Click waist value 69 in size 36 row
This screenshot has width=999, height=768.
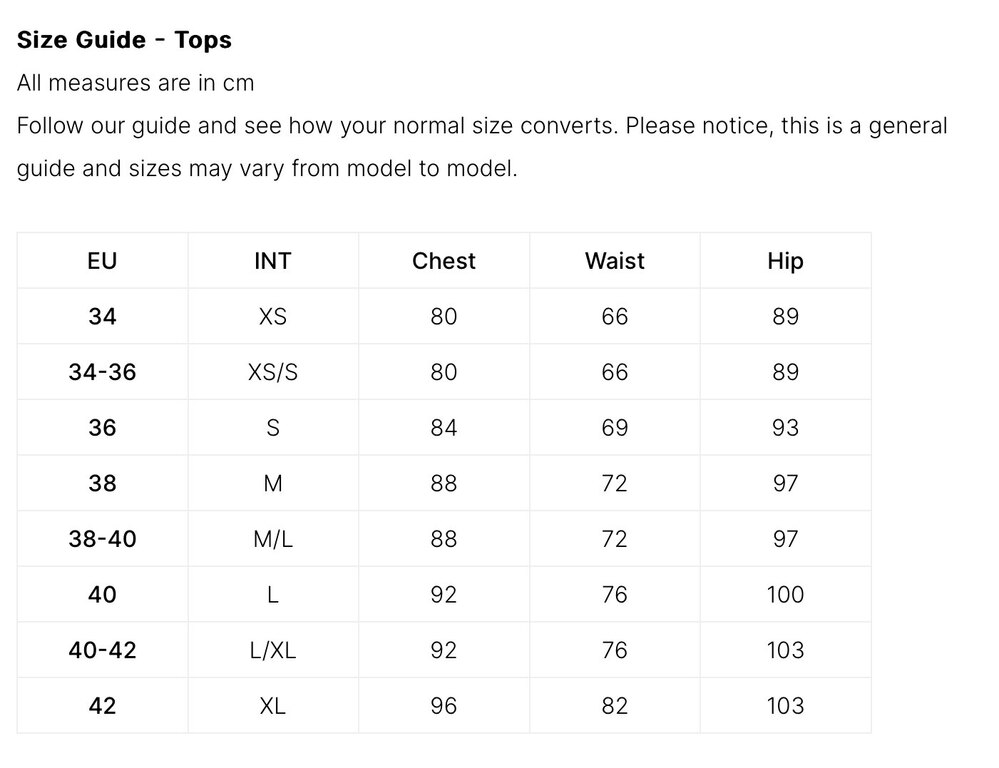coord(615,428)
